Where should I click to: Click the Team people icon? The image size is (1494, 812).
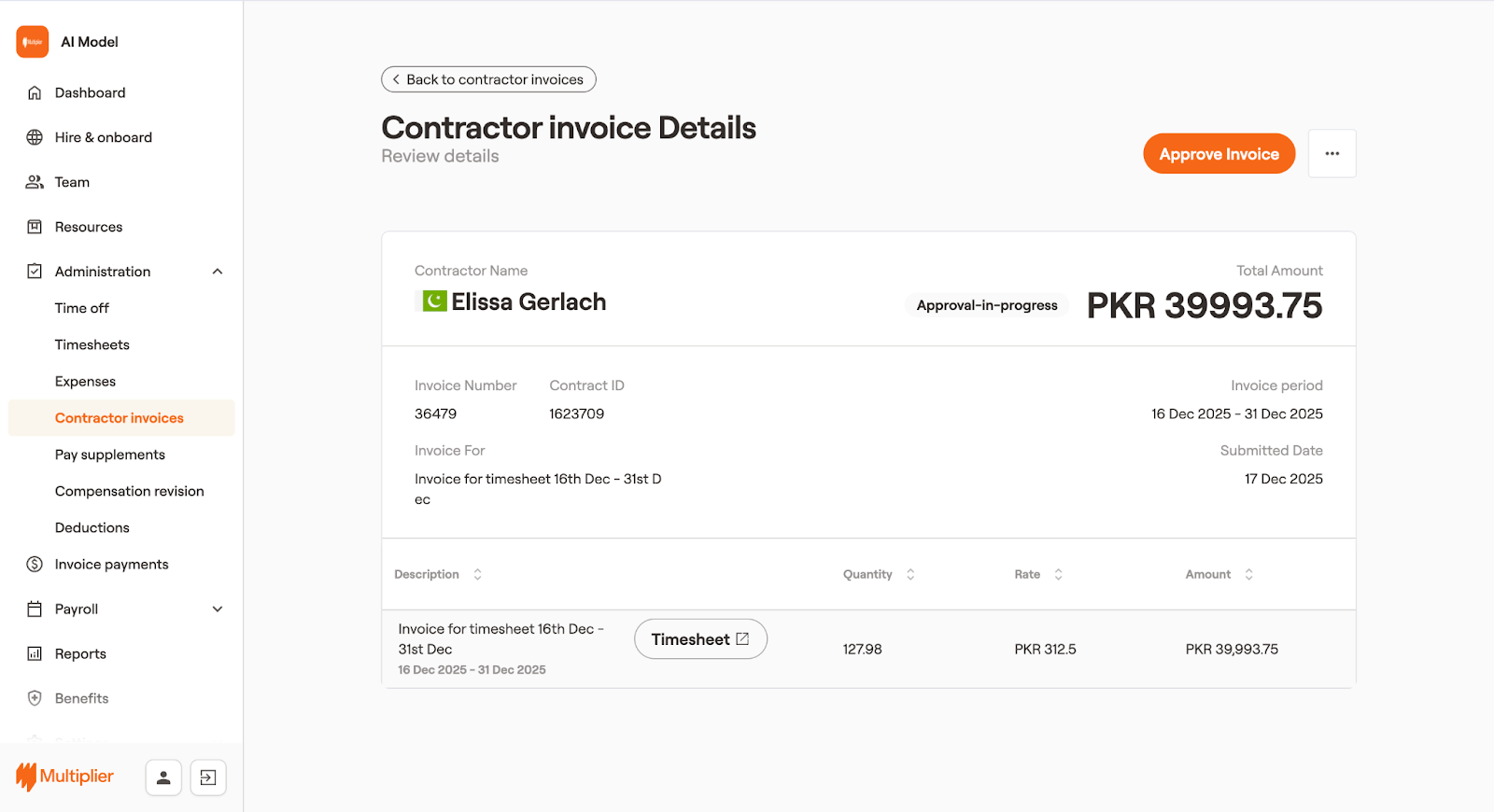[x=35, y=182]
